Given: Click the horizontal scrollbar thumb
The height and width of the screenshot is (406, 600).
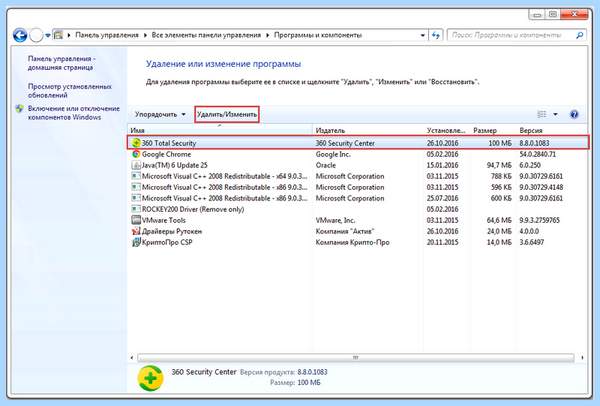Looking at the screenshot, I should pyautogui.click(x=355, y=358).
